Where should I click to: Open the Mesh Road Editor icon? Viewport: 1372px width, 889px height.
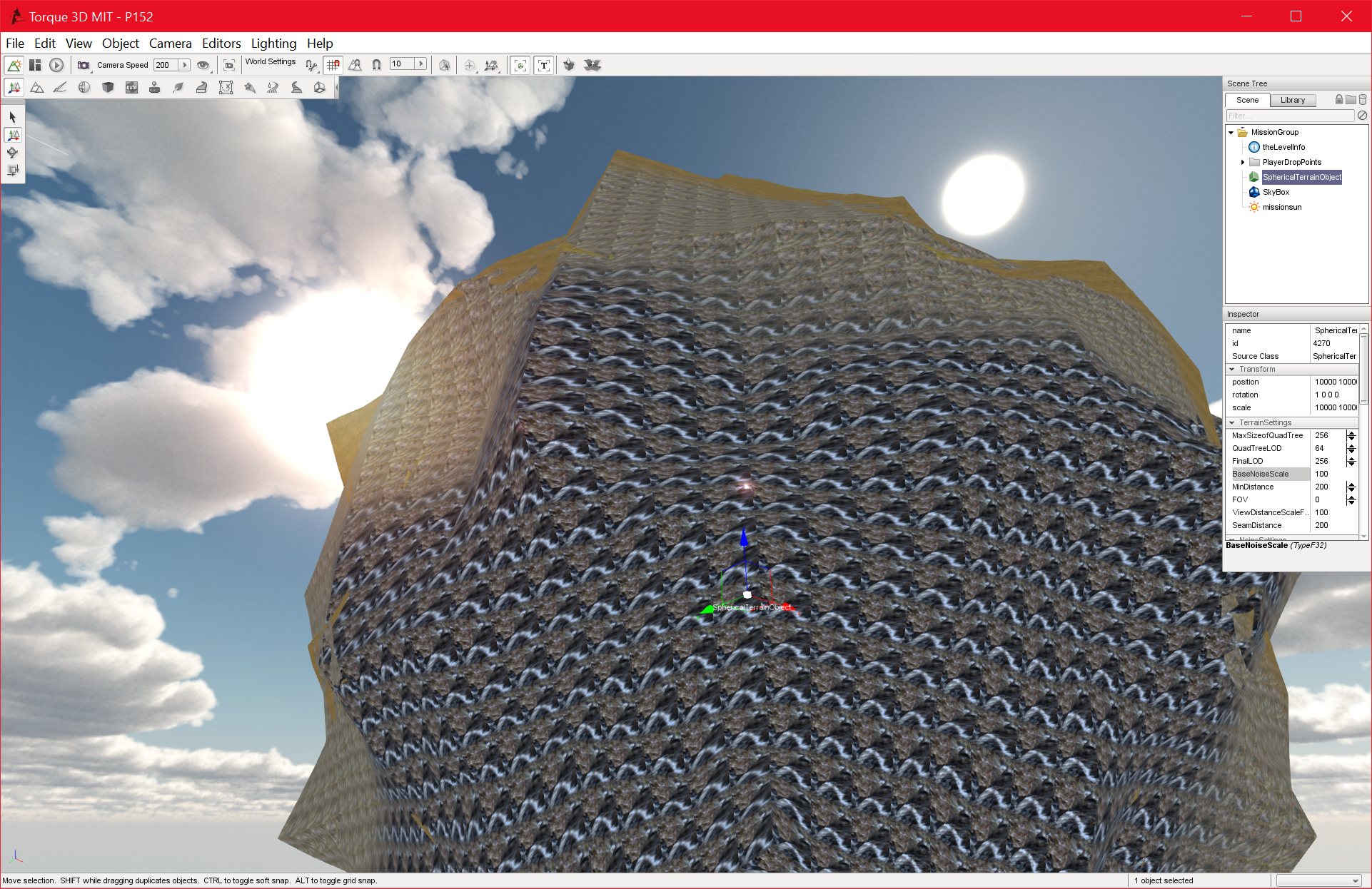coord(202,88)
